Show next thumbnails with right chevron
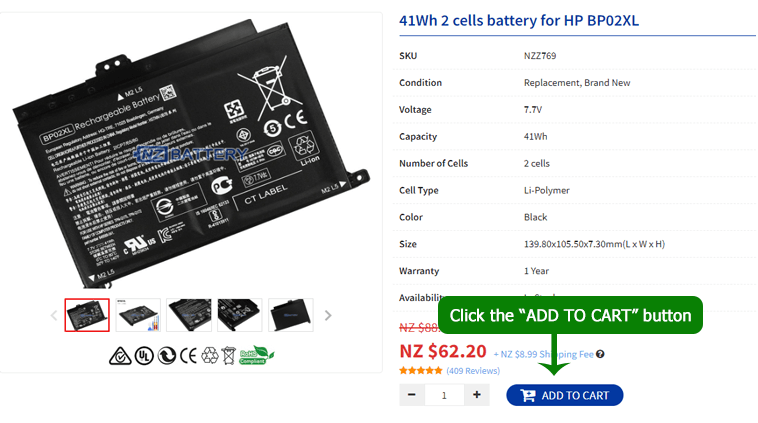 click(328, 316)
